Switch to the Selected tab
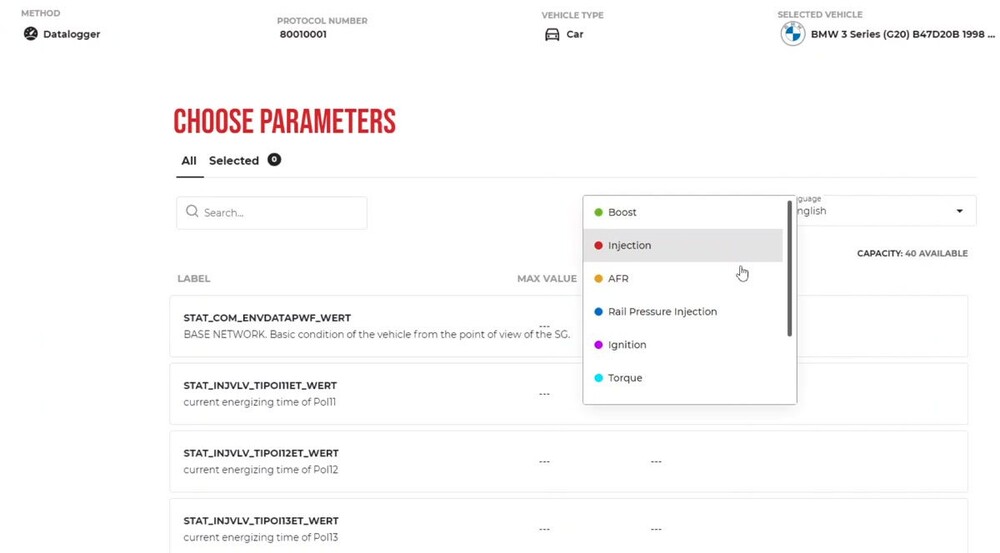 [x=234, y=161]
